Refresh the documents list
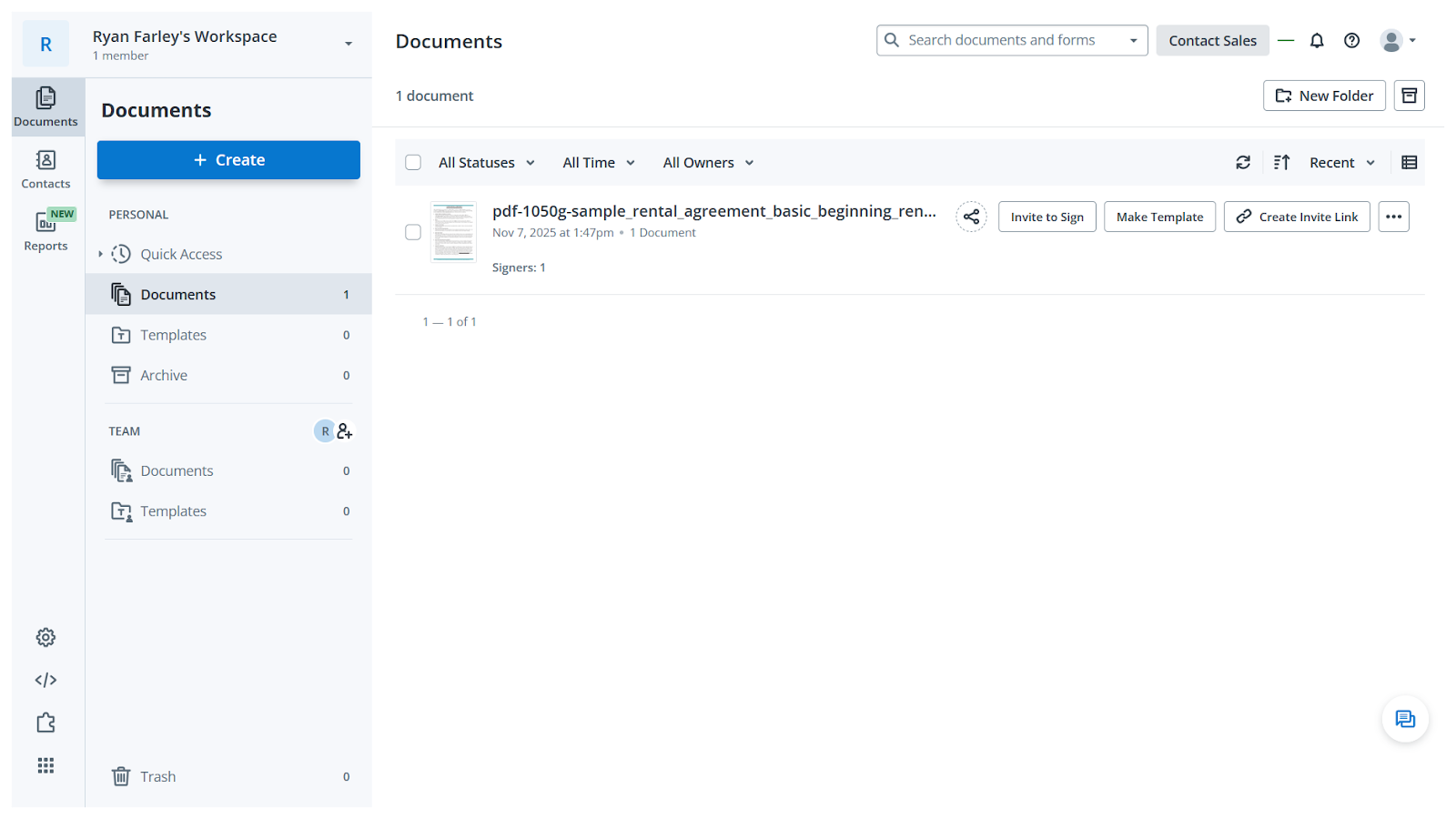This screenshot has height=819, width=1456. click(1243, 162)
